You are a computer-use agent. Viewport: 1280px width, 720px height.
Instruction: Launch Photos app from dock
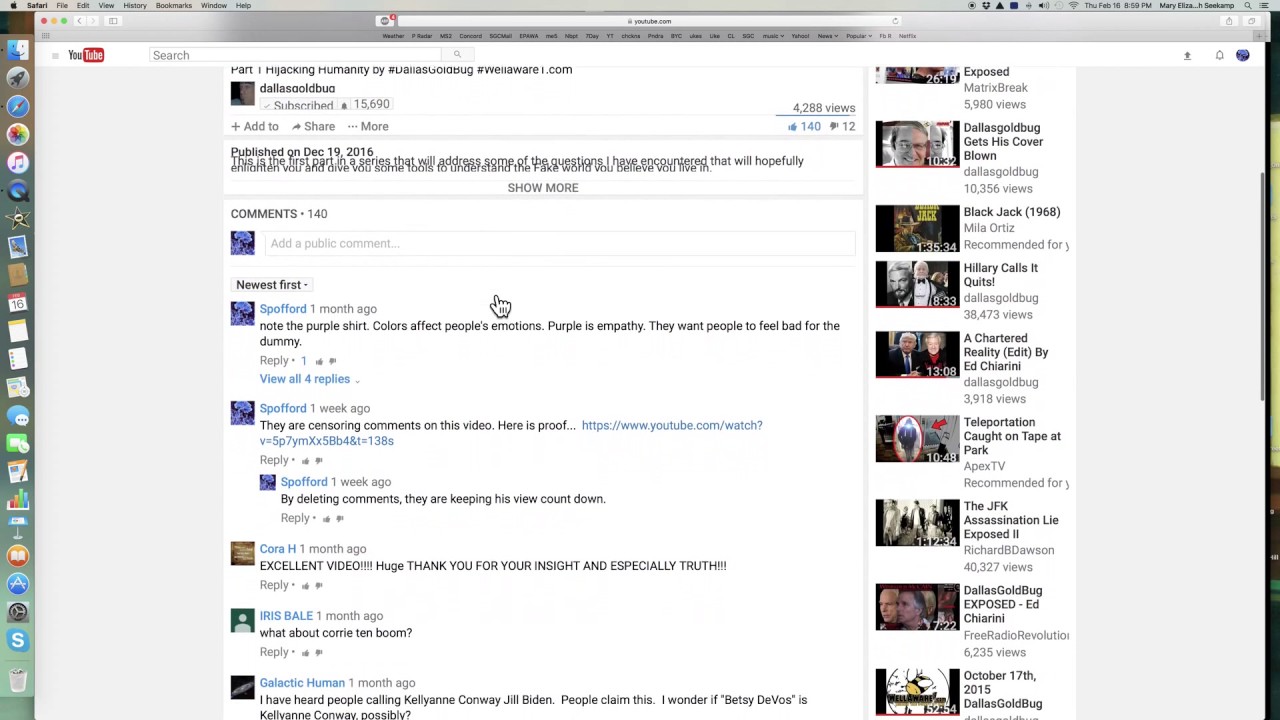tap(17, 134)
